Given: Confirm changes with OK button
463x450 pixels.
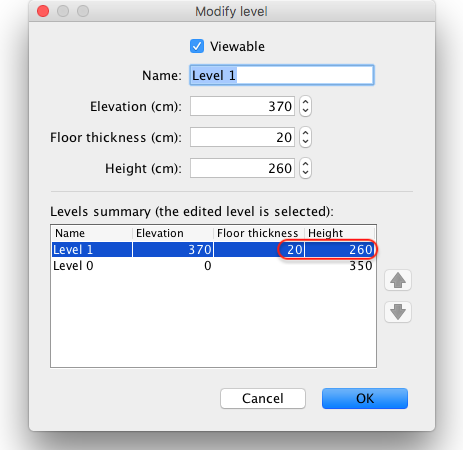Looking at the screenshot, I should 365,398.
